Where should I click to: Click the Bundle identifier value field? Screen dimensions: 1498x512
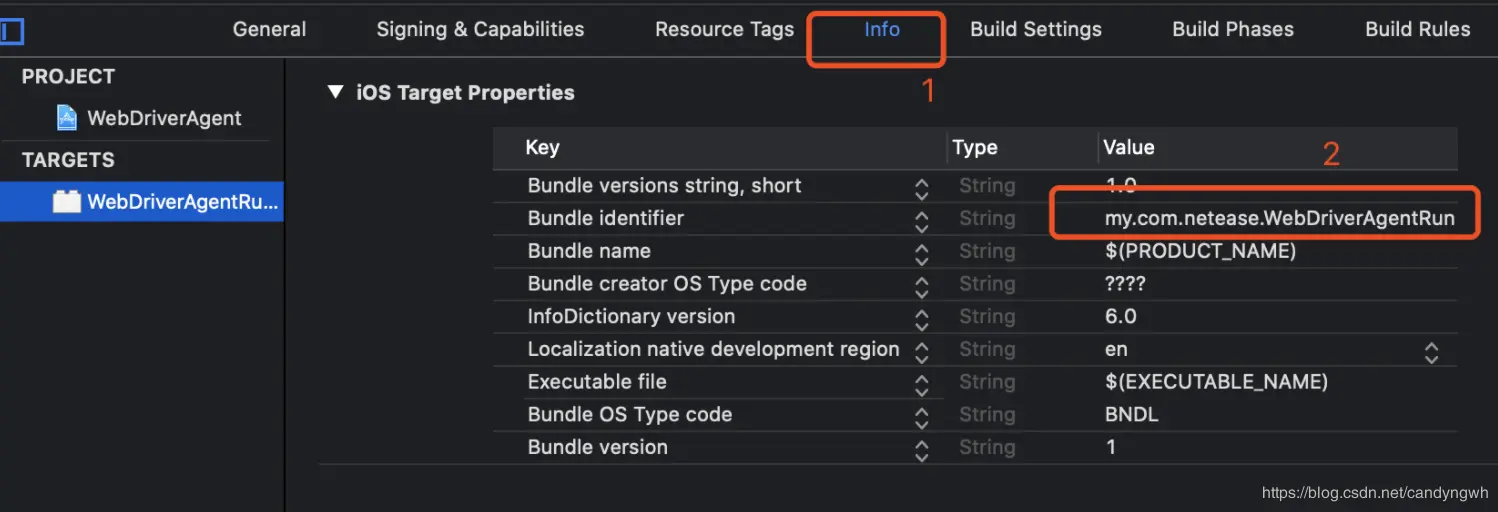pyautogui.click(x=1272, y=218)
